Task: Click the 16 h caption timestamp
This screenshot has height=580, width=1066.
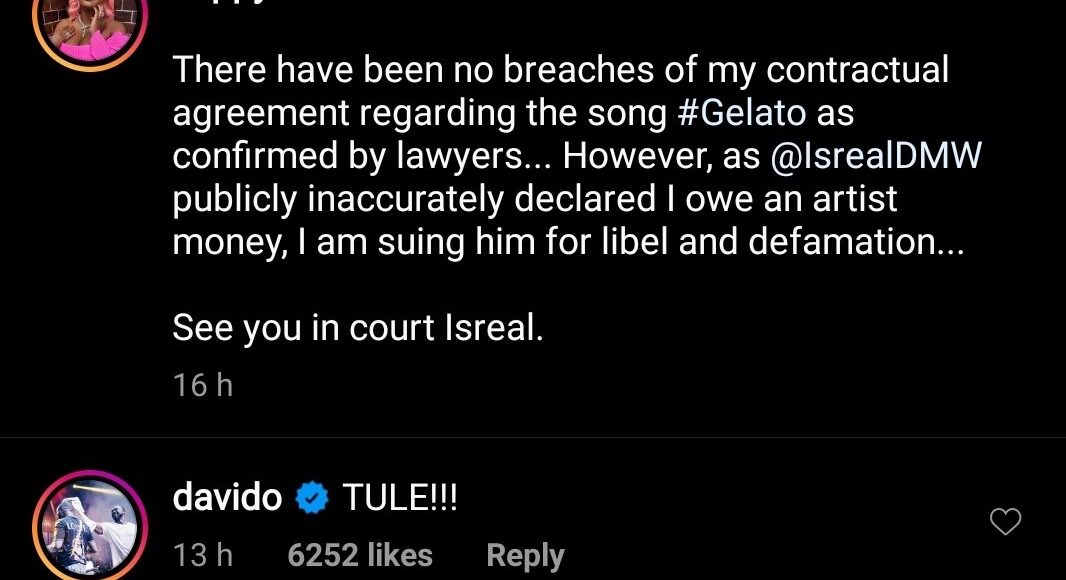Action: (202, 385)
